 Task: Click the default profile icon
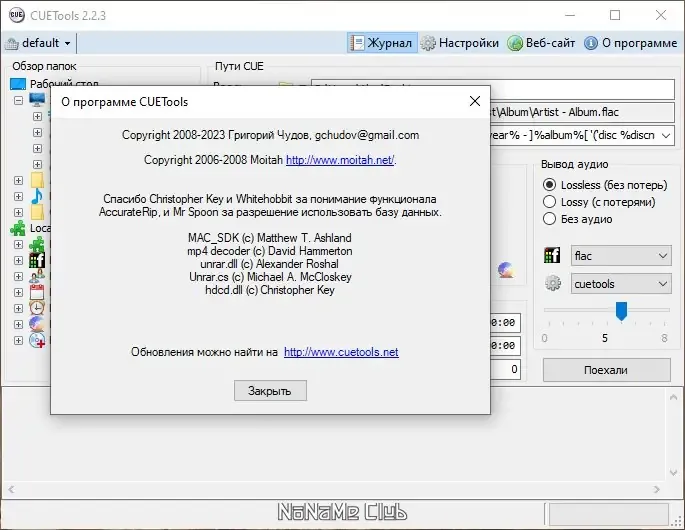pos(12,43)
